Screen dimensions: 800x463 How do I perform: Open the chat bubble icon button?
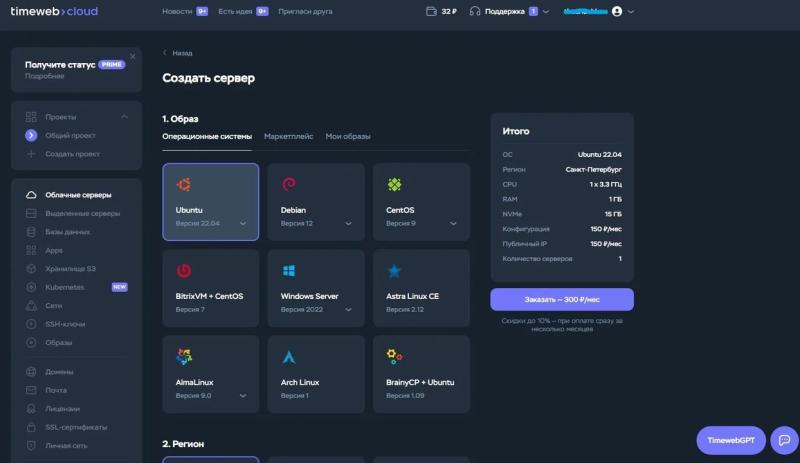[x=784, y=440]
